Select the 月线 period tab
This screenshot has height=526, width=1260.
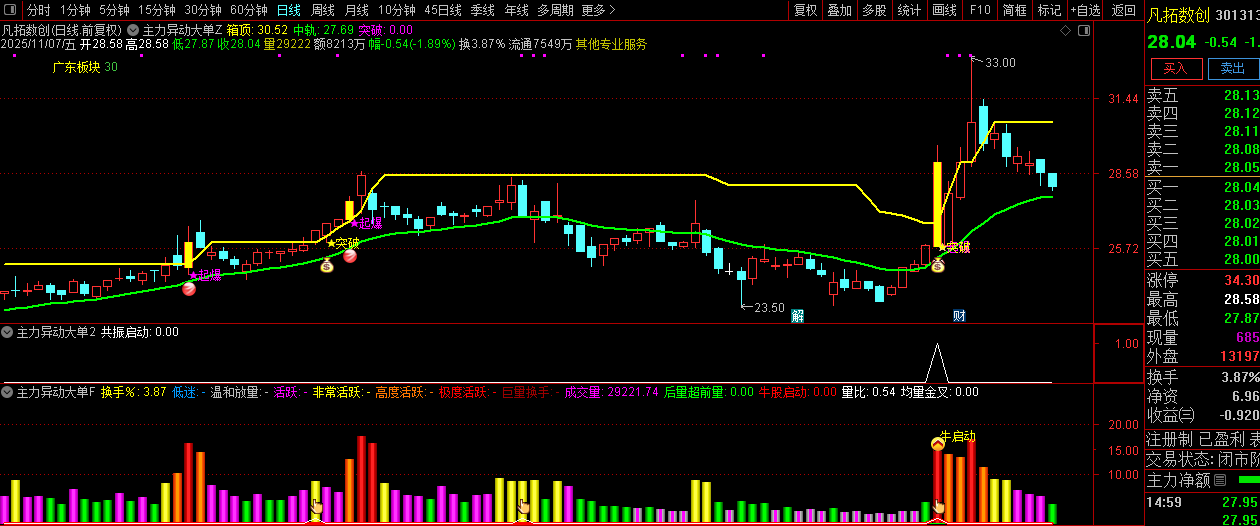pos(357,10)
